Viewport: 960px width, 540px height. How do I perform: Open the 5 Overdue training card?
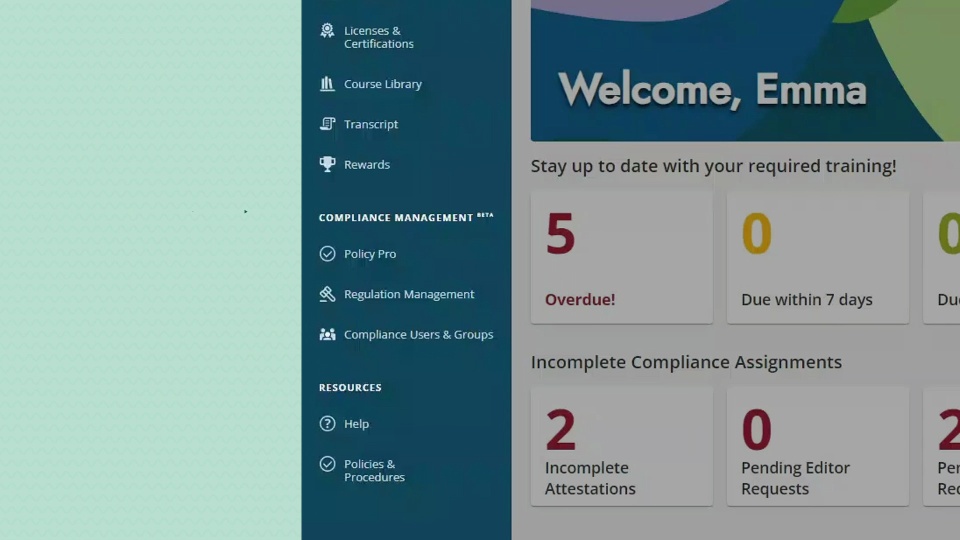coord(621,257)
